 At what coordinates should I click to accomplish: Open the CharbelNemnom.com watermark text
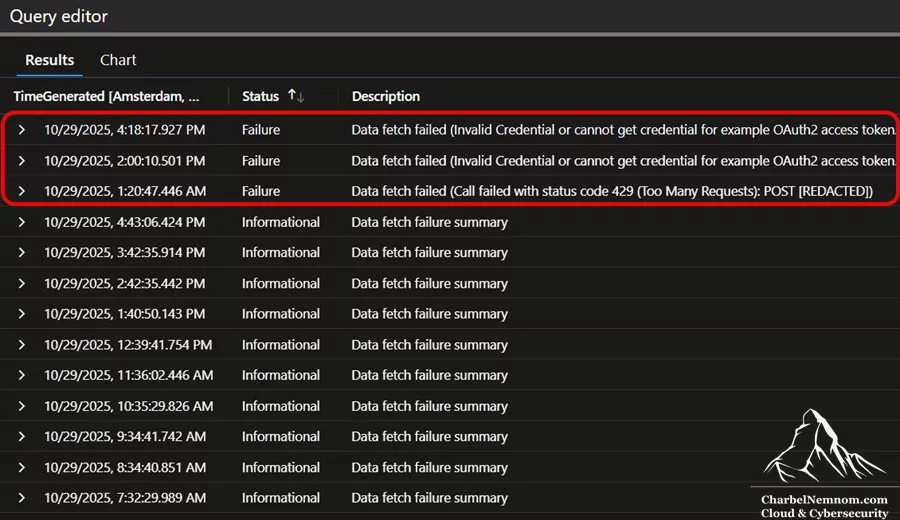(824, 500)
